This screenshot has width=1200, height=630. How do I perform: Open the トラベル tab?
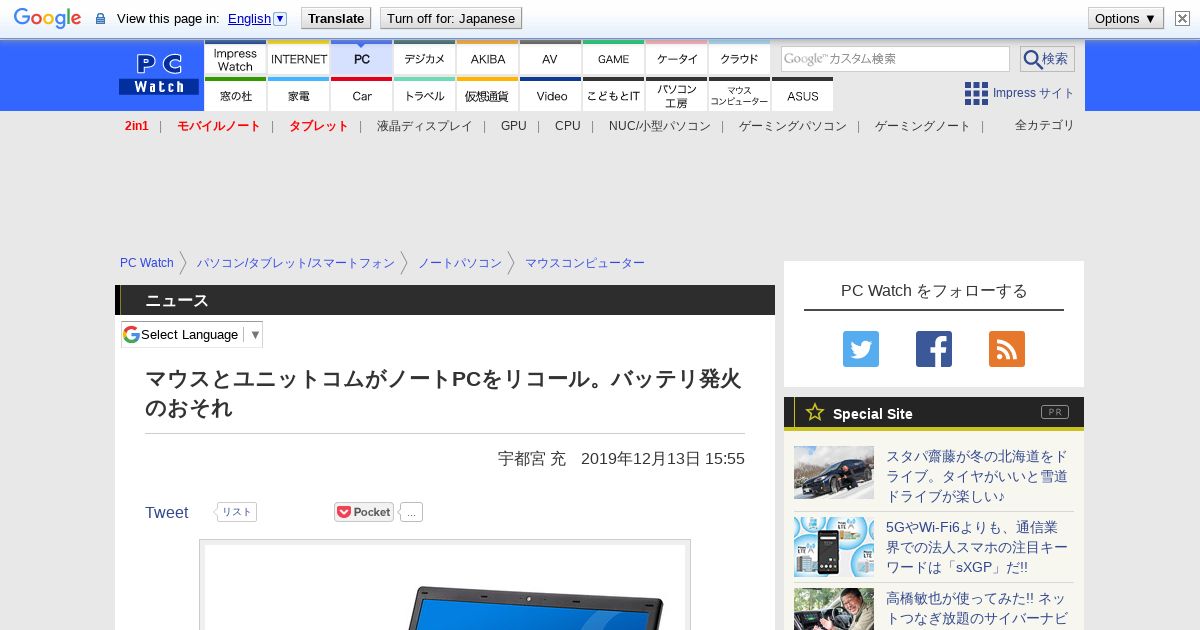click(425, 95)
